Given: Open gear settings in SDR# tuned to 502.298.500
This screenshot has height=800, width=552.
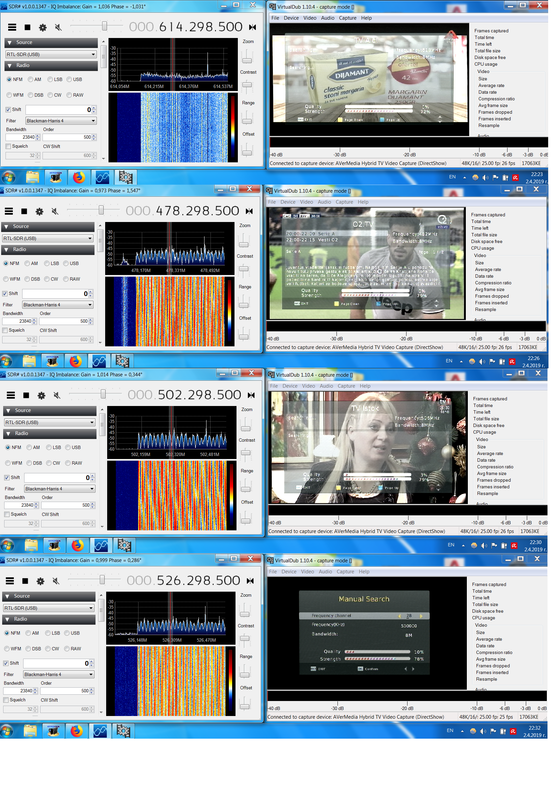Looking at the screenshot, I should 41,395.
